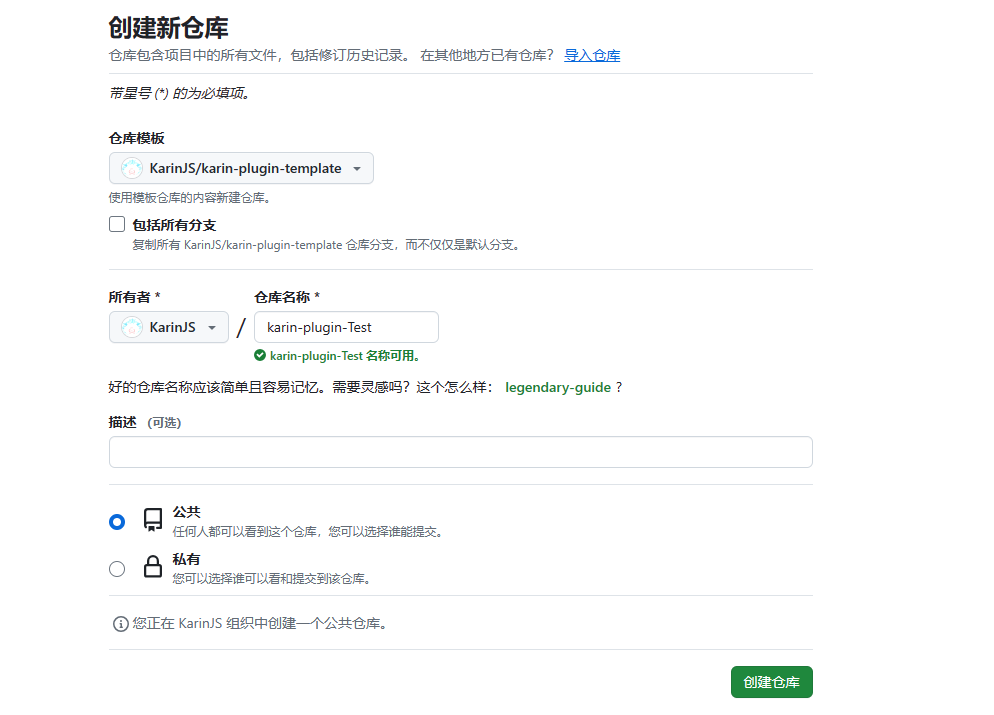Viewport: 994px width, 715px height.
Task: Check the 包括所有分支 checkbox
Action: pos(117,224)
